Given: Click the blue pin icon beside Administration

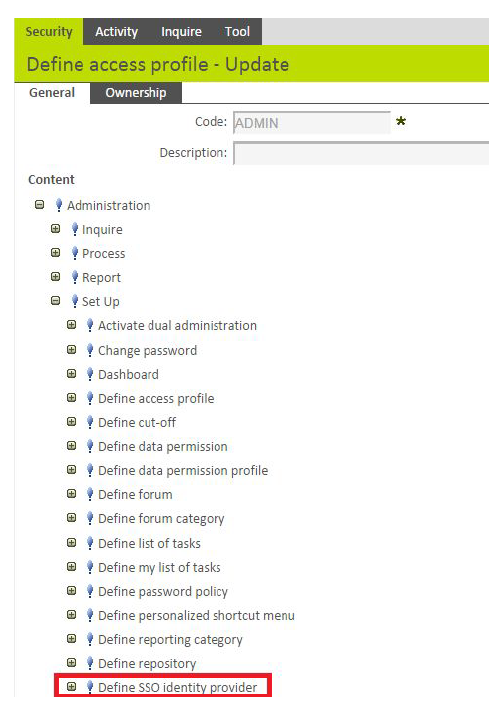Looking at the screenshot, I should point(59,205).
